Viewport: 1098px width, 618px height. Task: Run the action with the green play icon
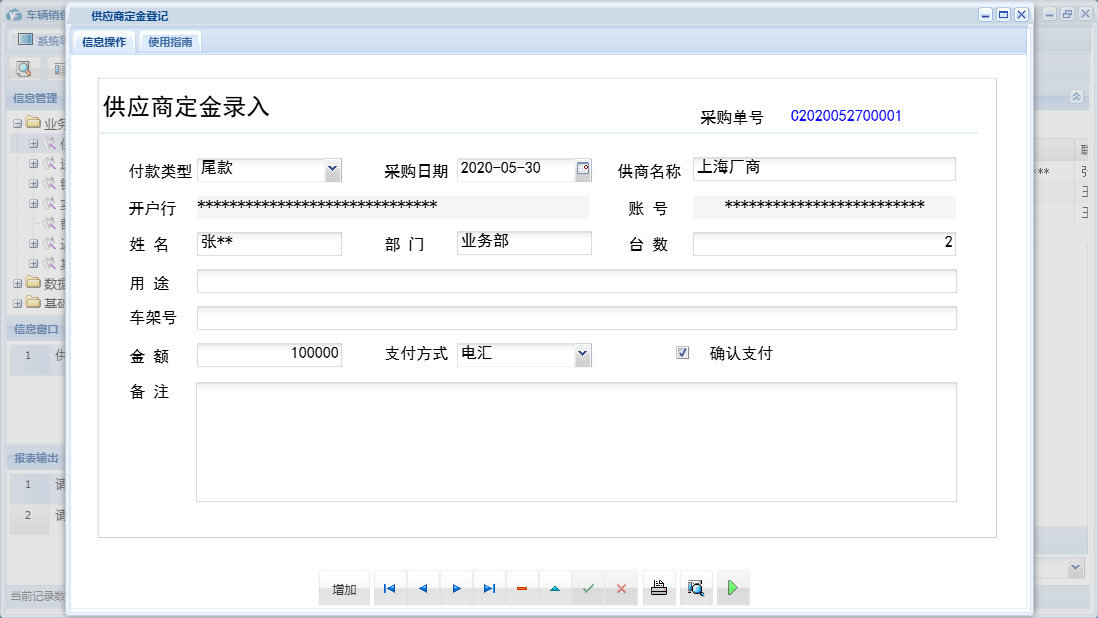point(733,589)
